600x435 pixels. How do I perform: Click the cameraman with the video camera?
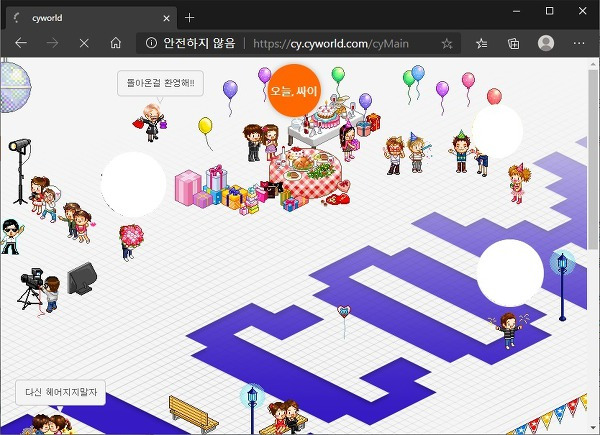point(40,291)
